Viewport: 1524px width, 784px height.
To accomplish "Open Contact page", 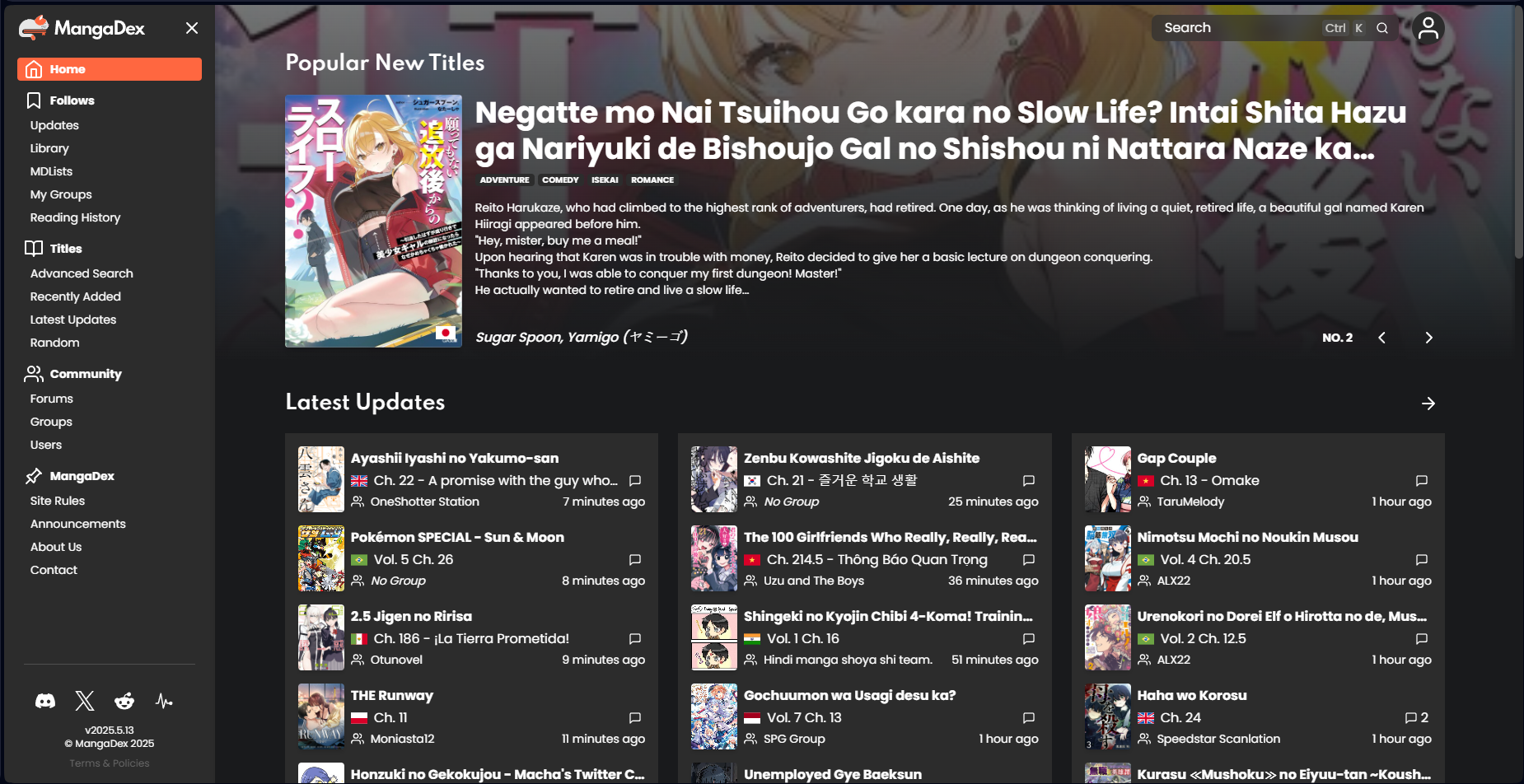I will click(54, 570).
